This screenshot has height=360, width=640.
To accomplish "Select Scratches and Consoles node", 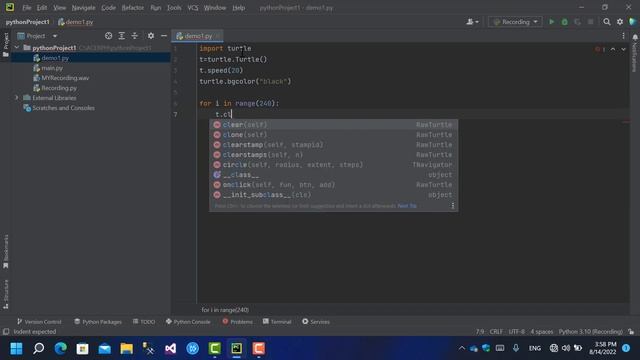I will (63, 108).
